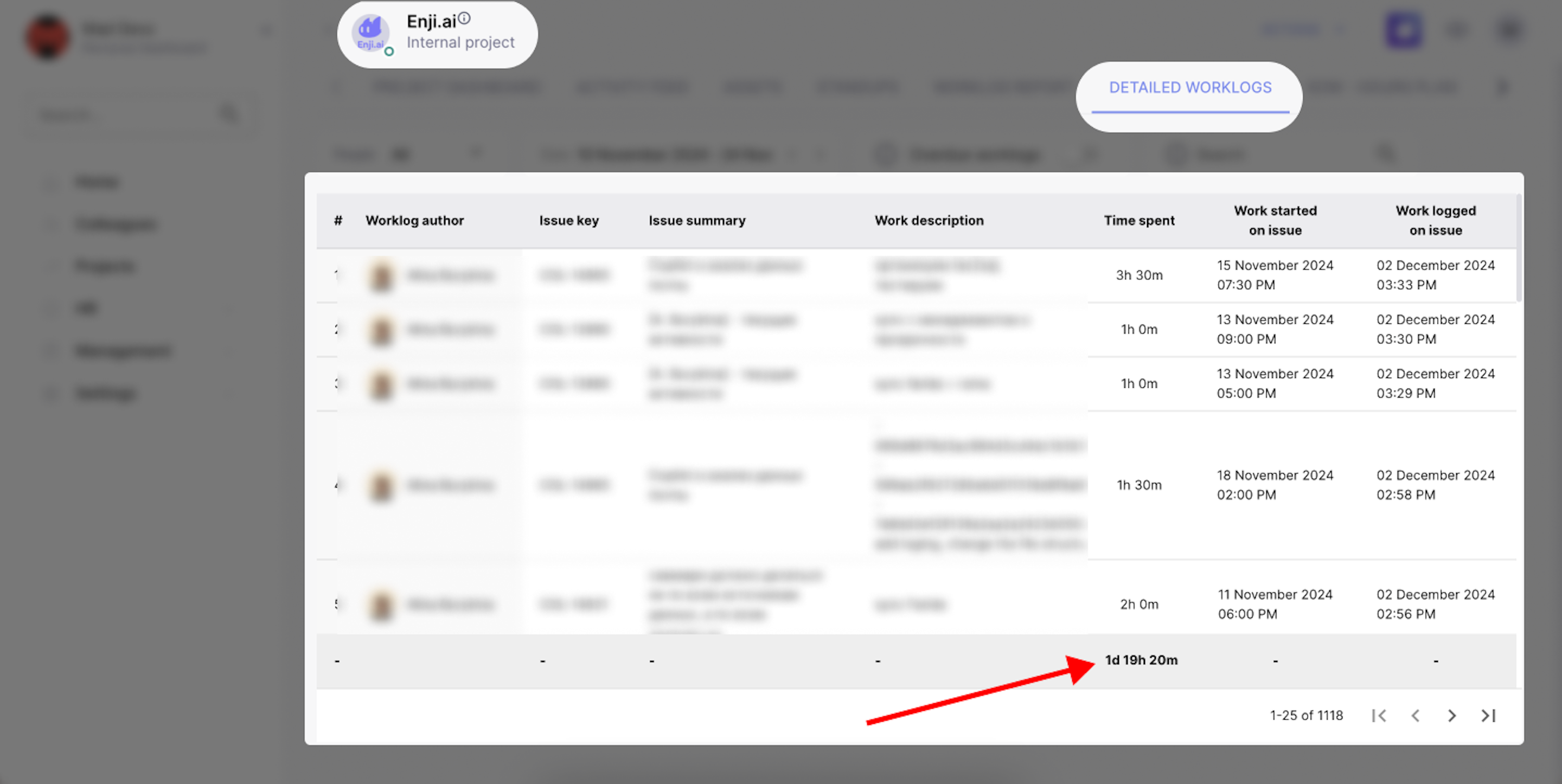The image size is (1562, 784).
Task: Jump to the last worklogs page
Action: (1489, 716)
